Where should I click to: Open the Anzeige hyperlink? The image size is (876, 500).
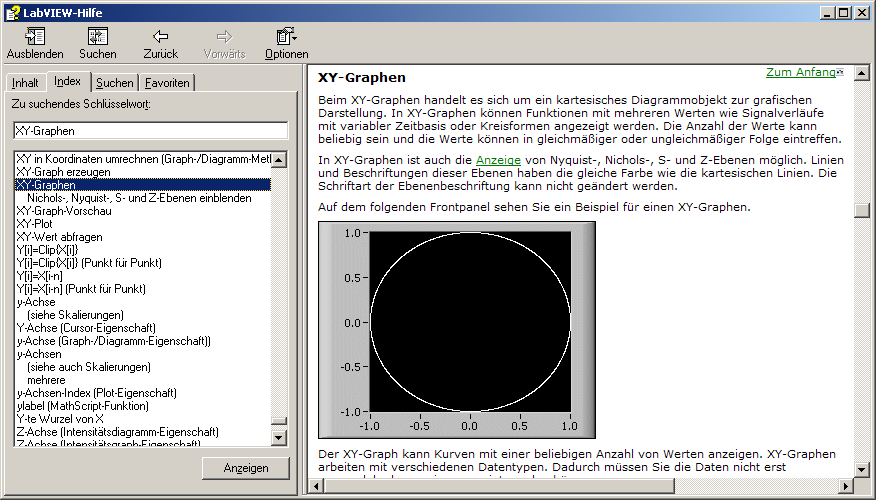[498, 160]
